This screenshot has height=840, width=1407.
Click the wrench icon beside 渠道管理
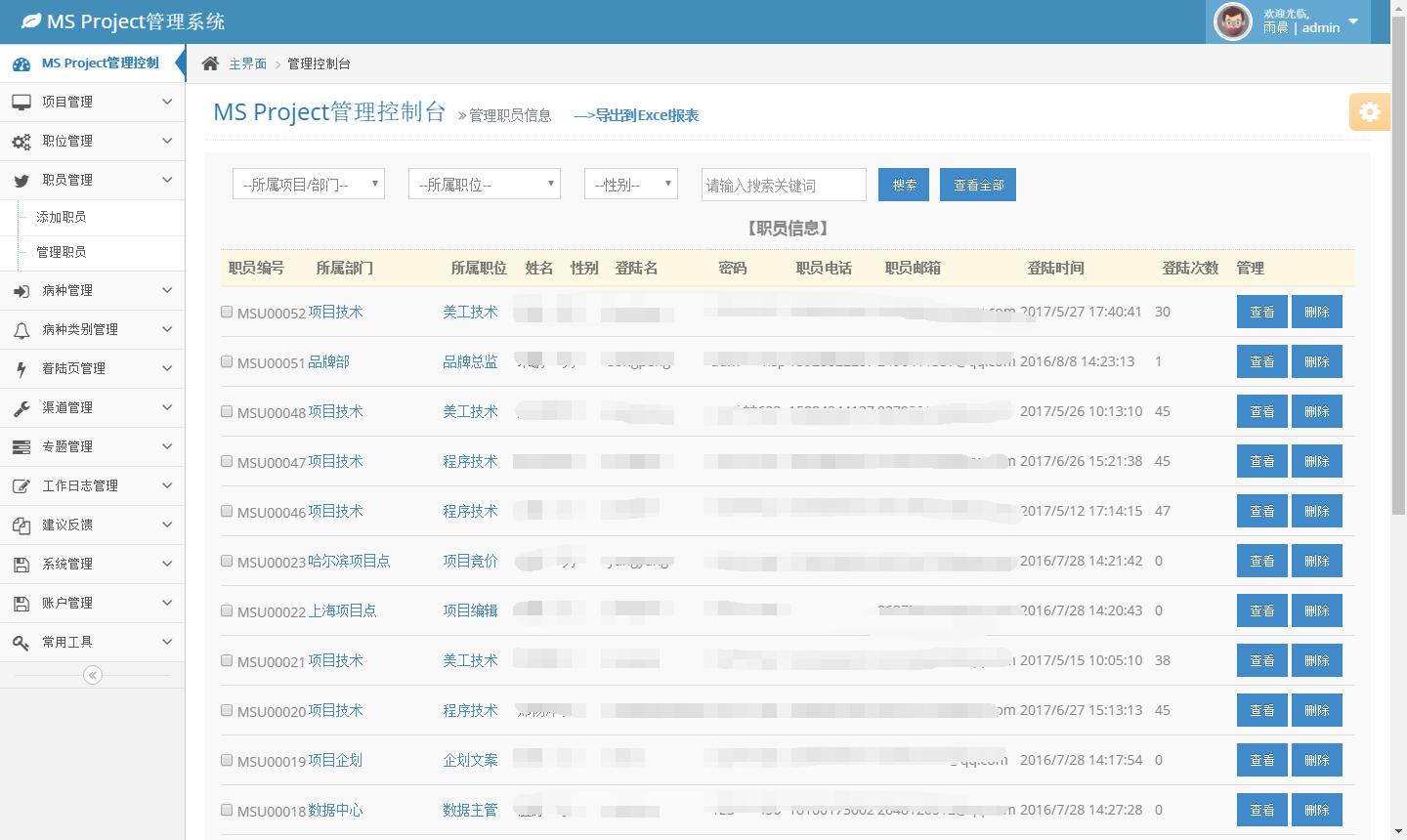click(x=21, y=408)
